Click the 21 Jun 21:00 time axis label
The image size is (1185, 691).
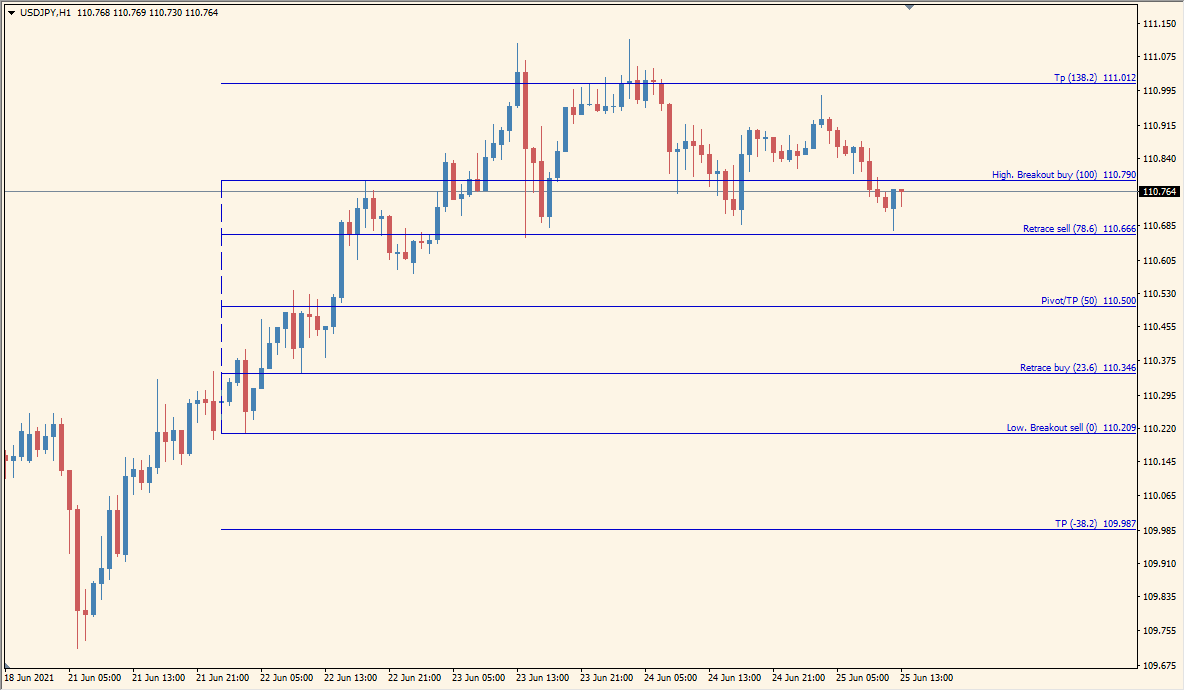(x=222, y=678)
